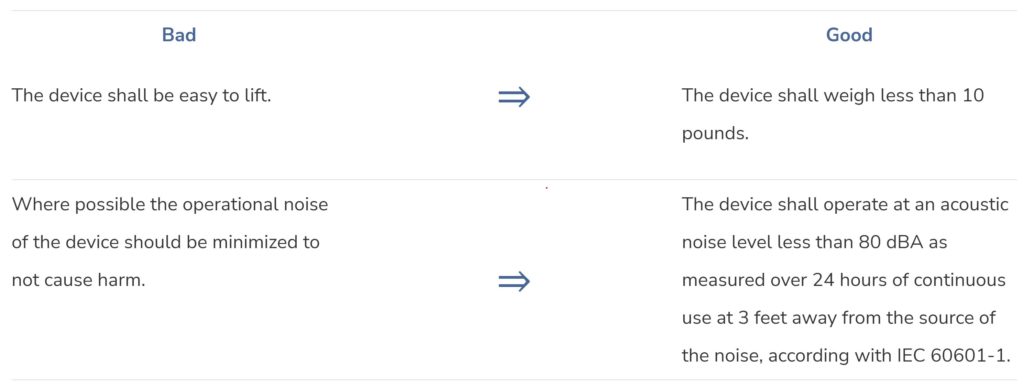
Task: Click the line 'measured over 24 hours of continuous'
Action: (844, 280)
